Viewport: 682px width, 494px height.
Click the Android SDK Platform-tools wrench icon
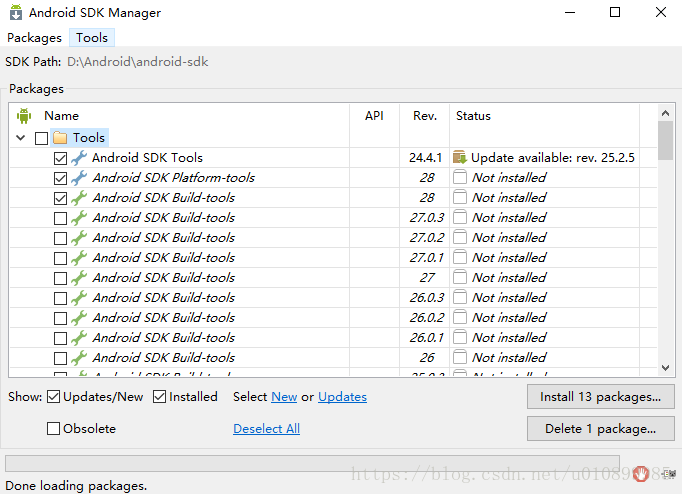79,178
